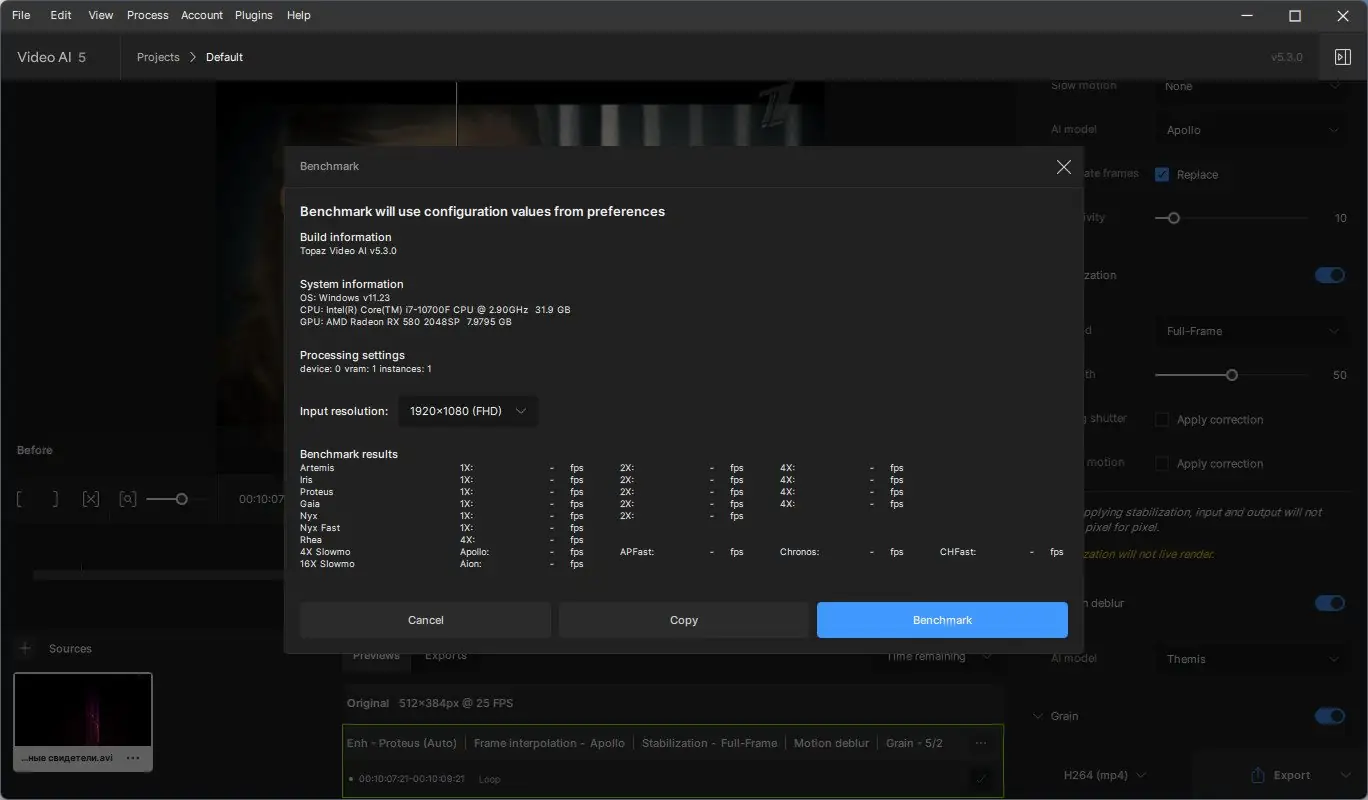Start the Benchmark test
The height and width of the screenshot is (800, 1368).
click(x=941, y=620)
